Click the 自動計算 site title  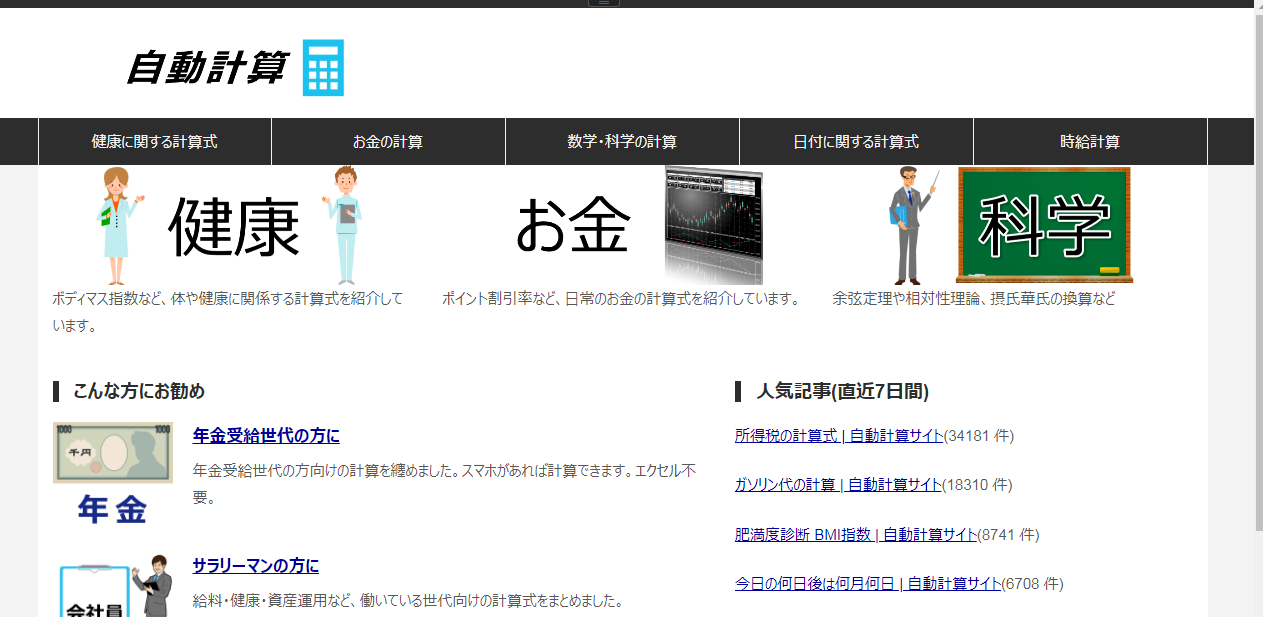pos(208,68)
